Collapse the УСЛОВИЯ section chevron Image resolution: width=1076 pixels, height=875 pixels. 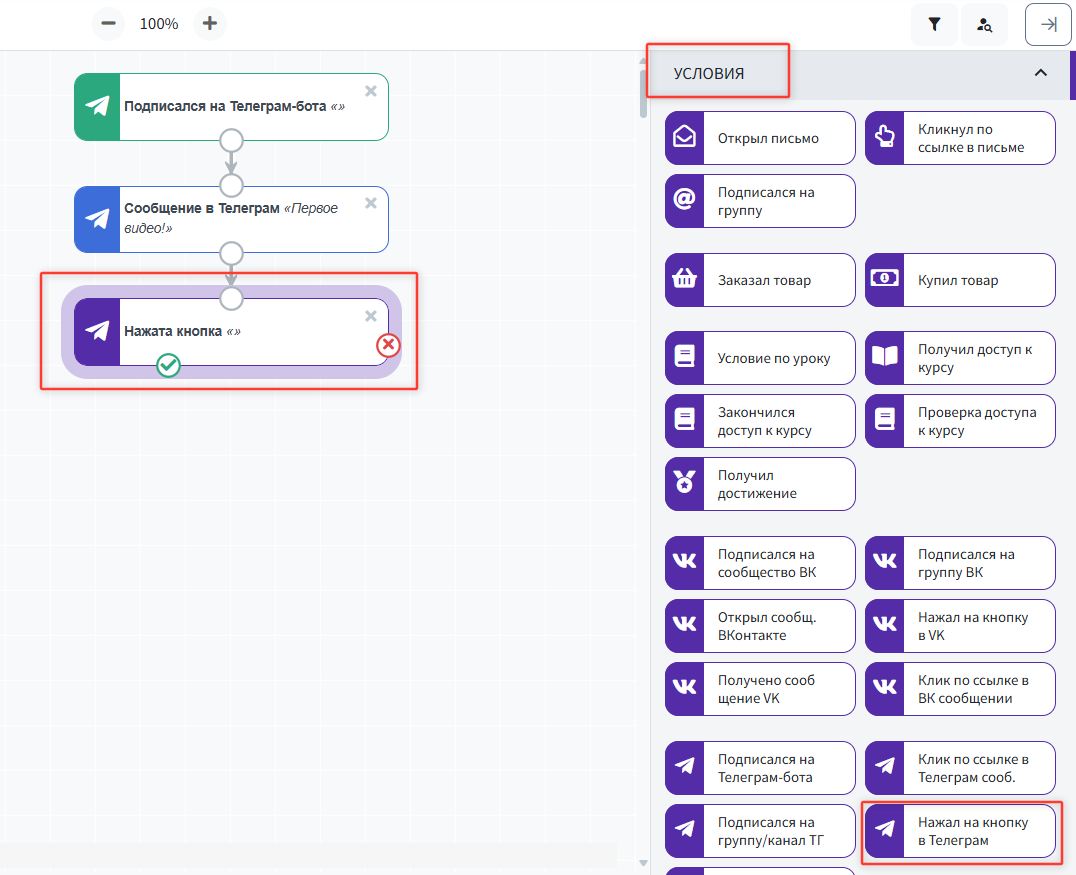[x=1040, y=73]
